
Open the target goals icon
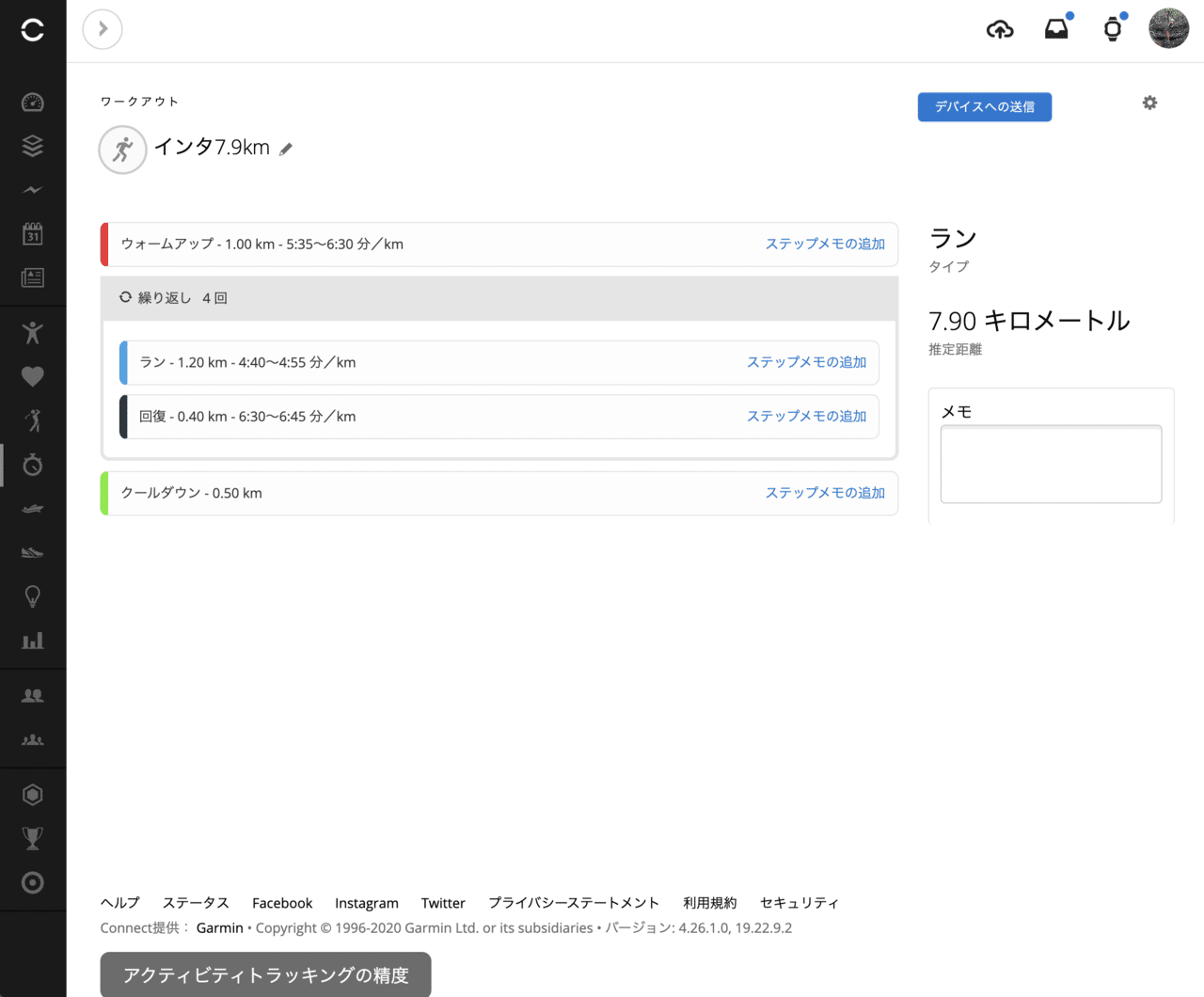coord(33,882)
